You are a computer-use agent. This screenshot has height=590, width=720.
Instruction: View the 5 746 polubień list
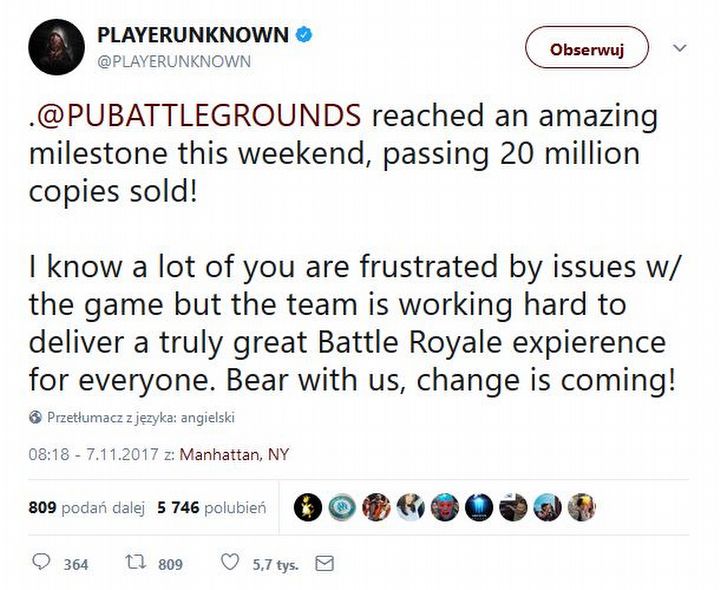[x=210, y=508]
